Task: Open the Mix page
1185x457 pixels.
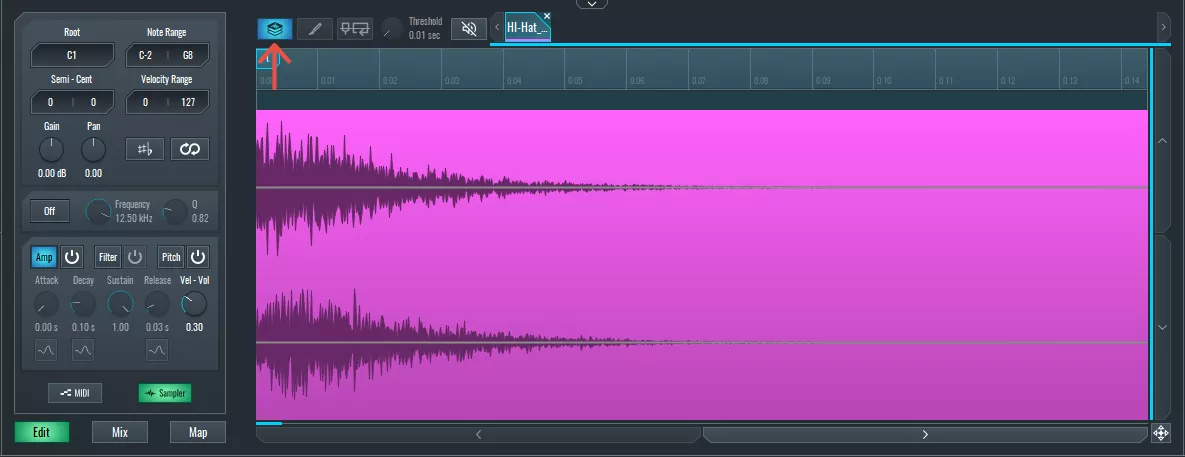Action: pyautogui.click(x=120, y=432)
